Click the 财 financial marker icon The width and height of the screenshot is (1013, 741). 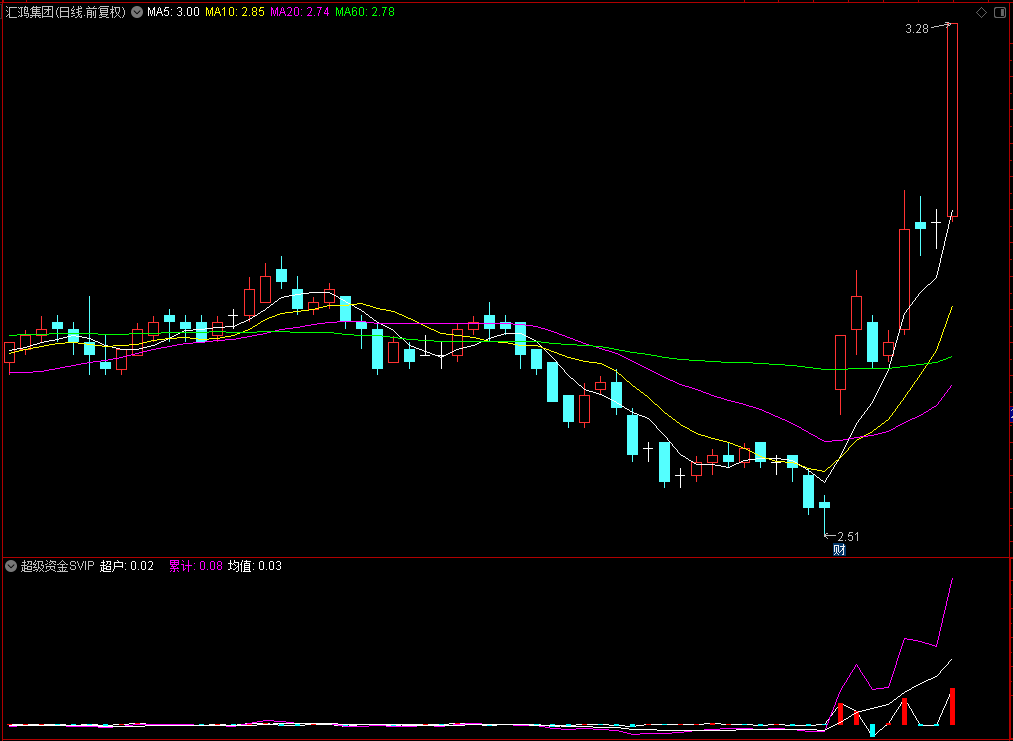(x=839, y=550)
